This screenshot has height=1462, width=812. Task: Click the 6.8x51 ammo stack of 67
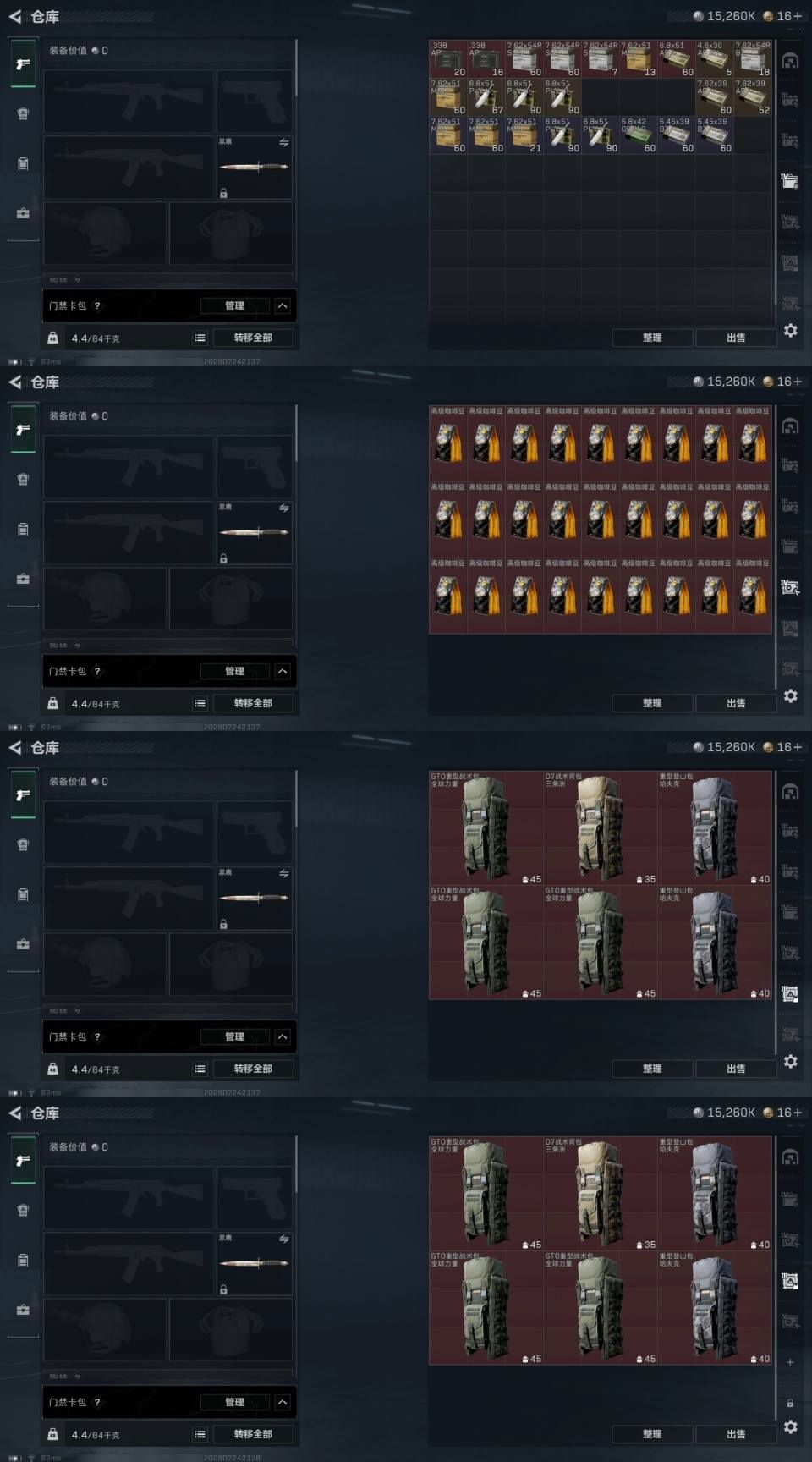click(486, 97)
